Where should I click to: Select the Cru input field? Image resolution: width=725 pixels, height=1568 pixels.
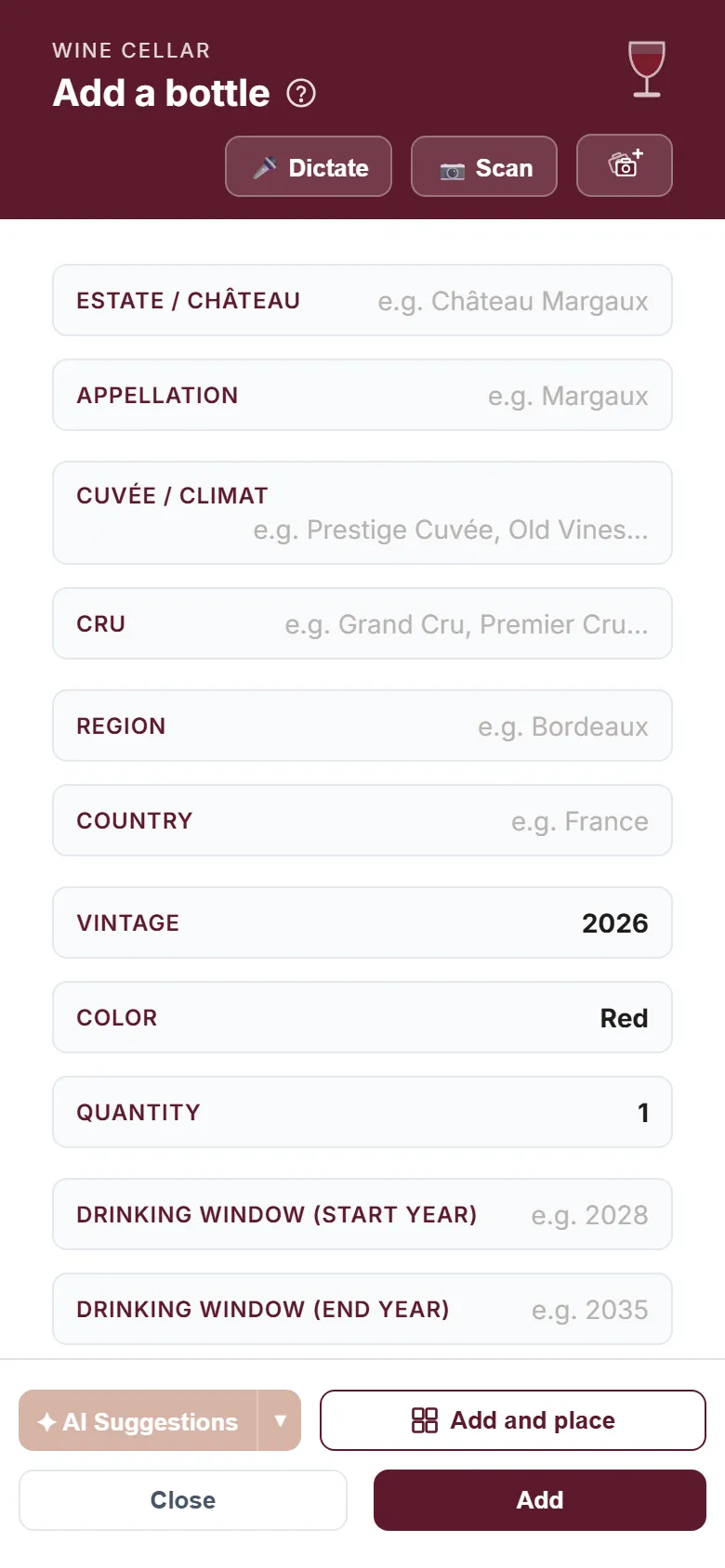pyautogui.click(x=362, y=623)
